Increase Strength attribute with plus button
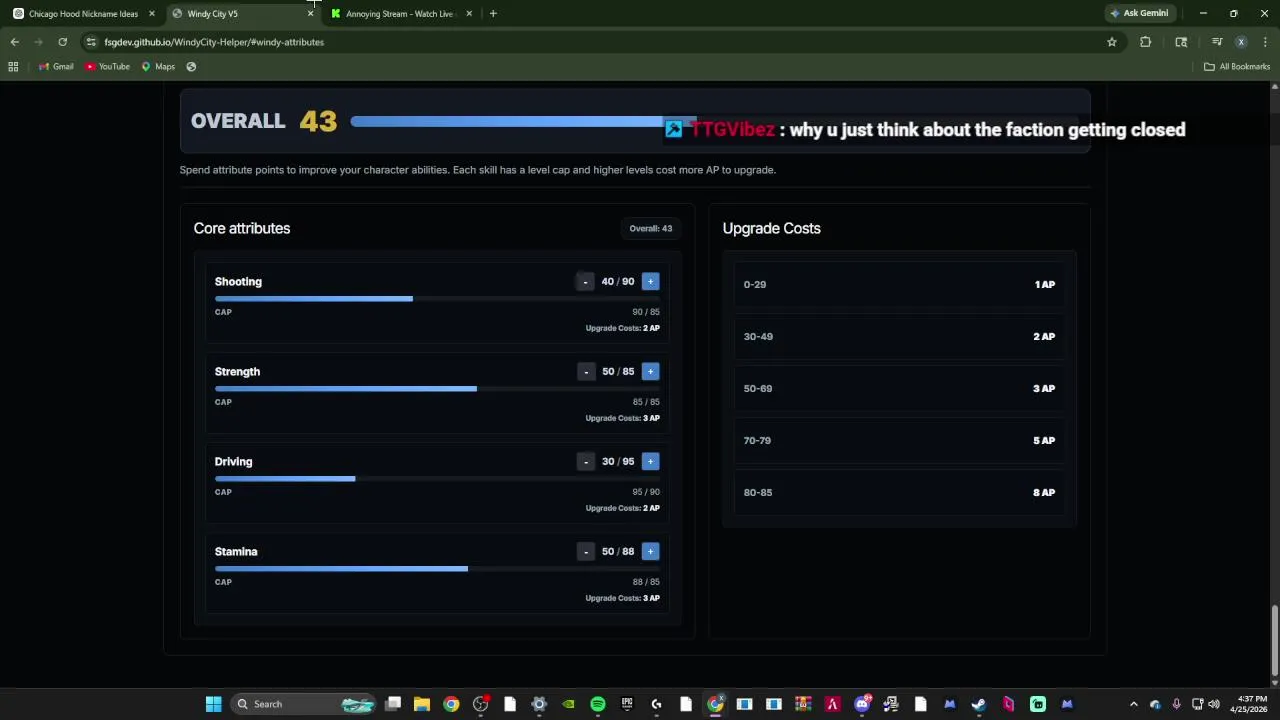1280x720 pixels. point(650,372)
